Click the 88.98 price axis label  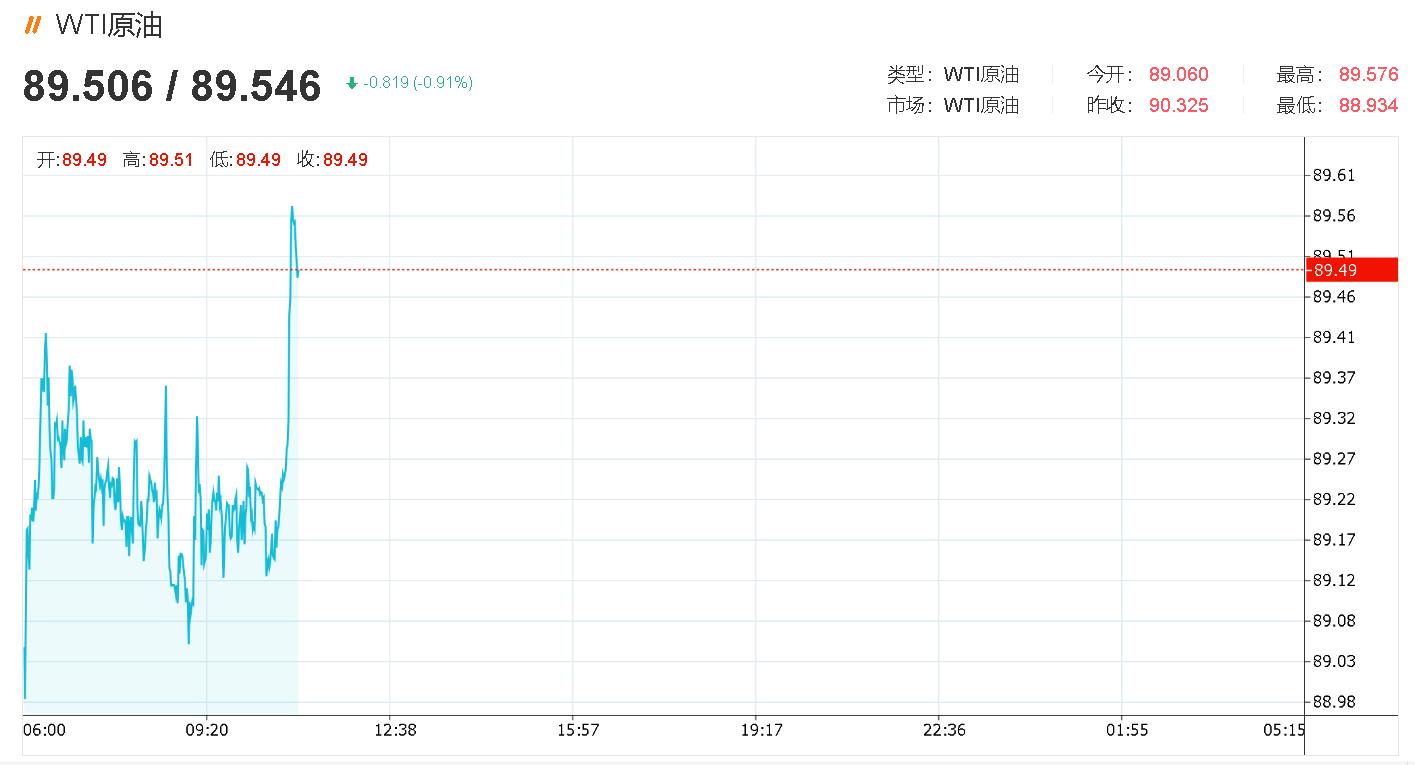pos(1334,701)
